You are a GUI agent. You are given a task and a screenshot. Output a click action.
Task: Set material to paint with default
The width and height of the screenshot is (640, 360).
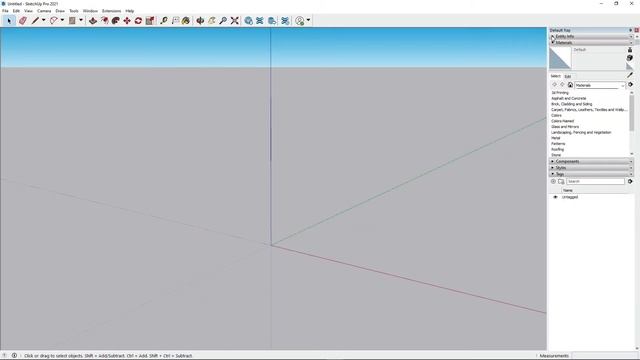point(630,67)
